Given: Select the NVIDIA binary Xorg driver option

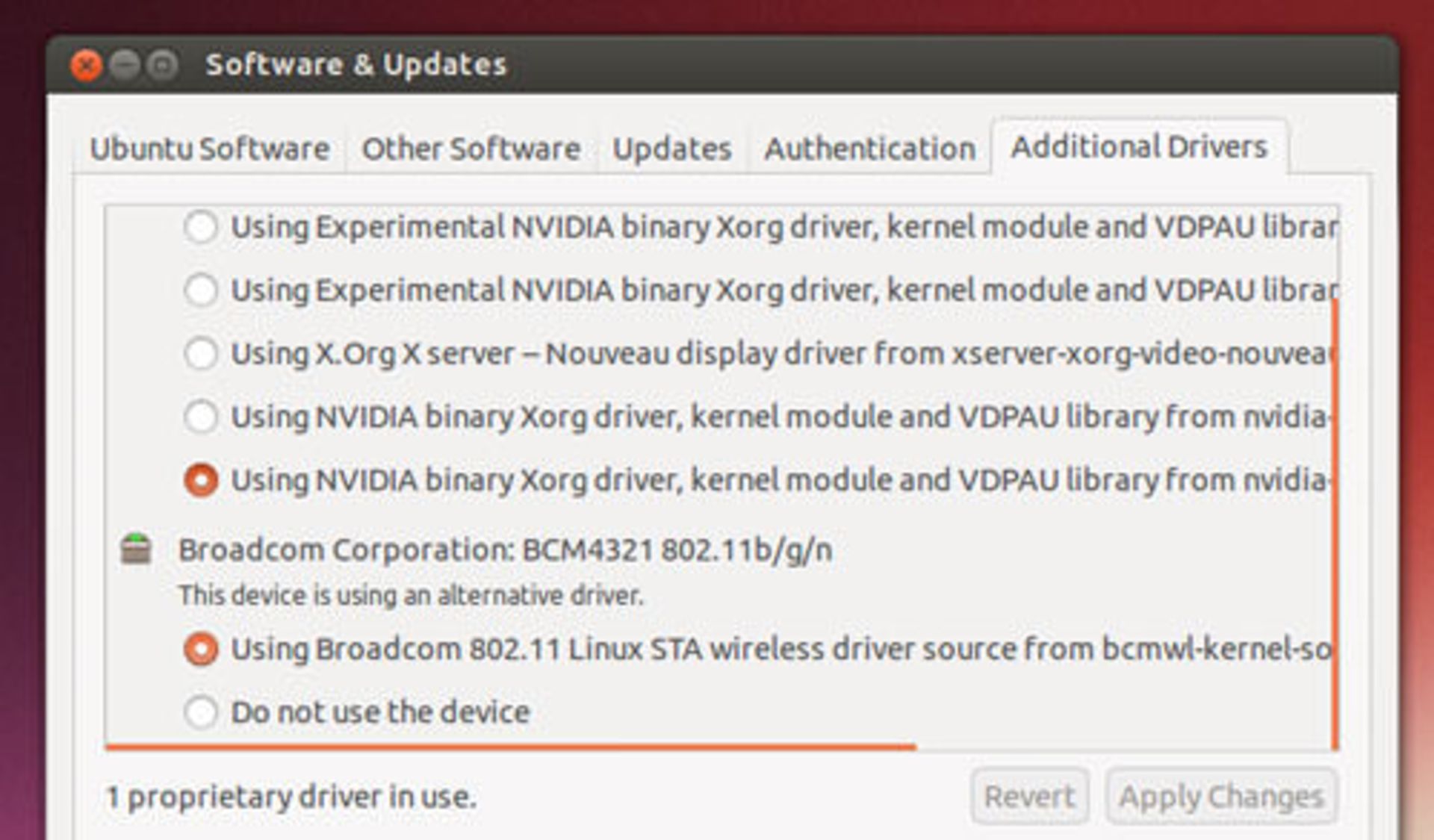Looking at the screenshot, I should [200, 417].
